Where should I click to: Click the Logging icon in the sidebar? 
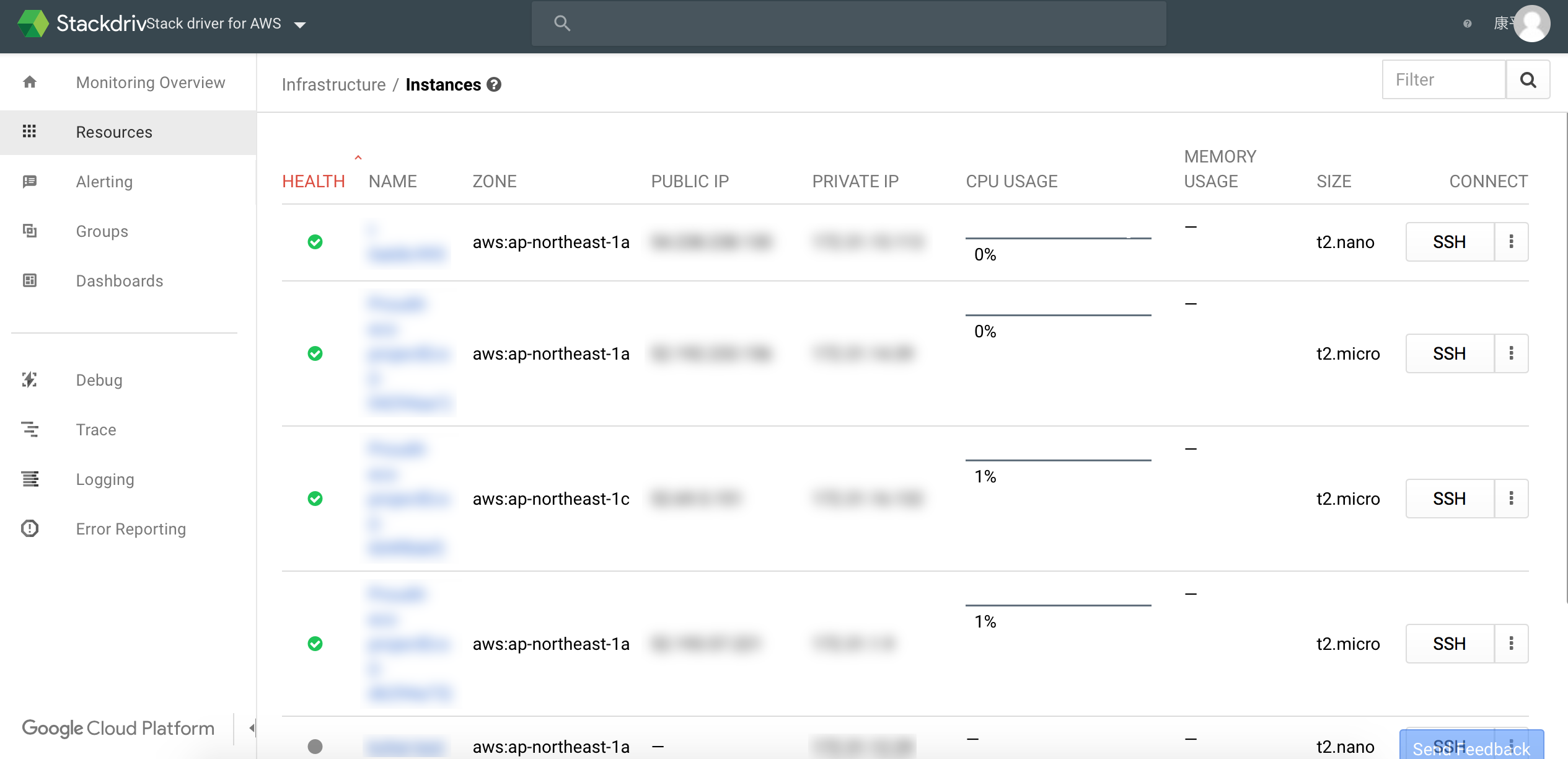pos(29,479)
